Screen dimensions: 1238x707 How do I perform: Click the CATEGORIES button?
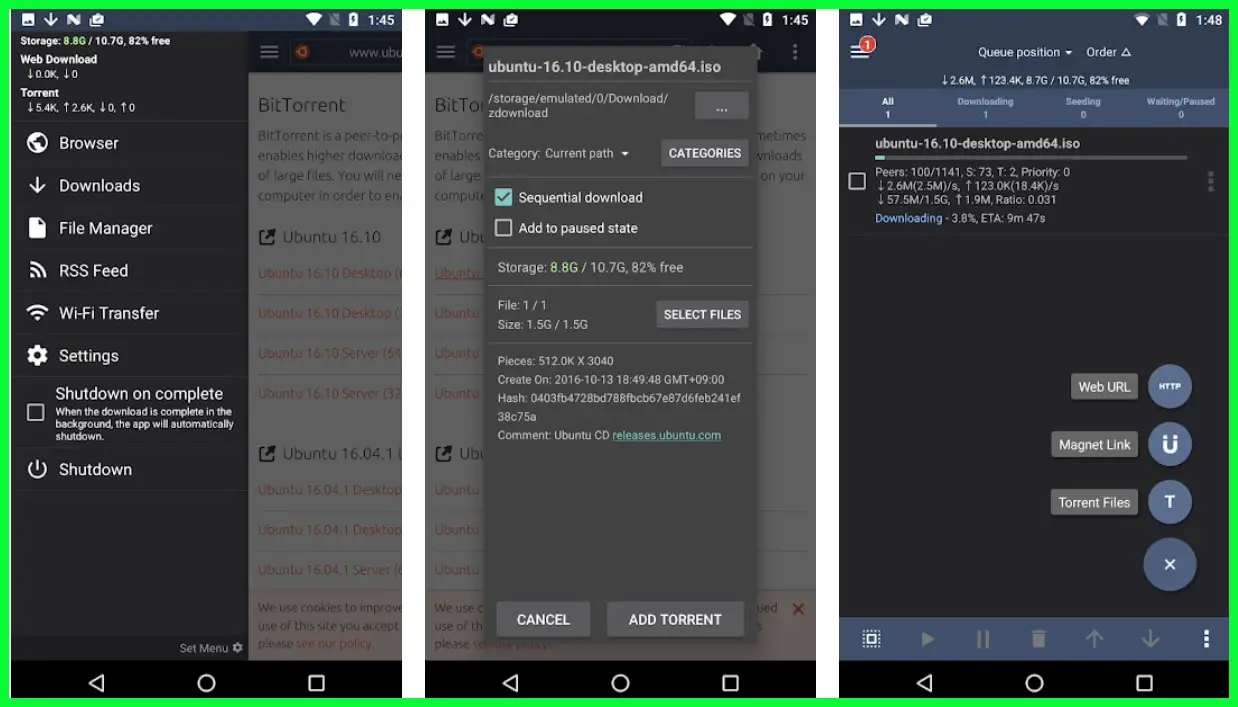click(x=705, y=153)
